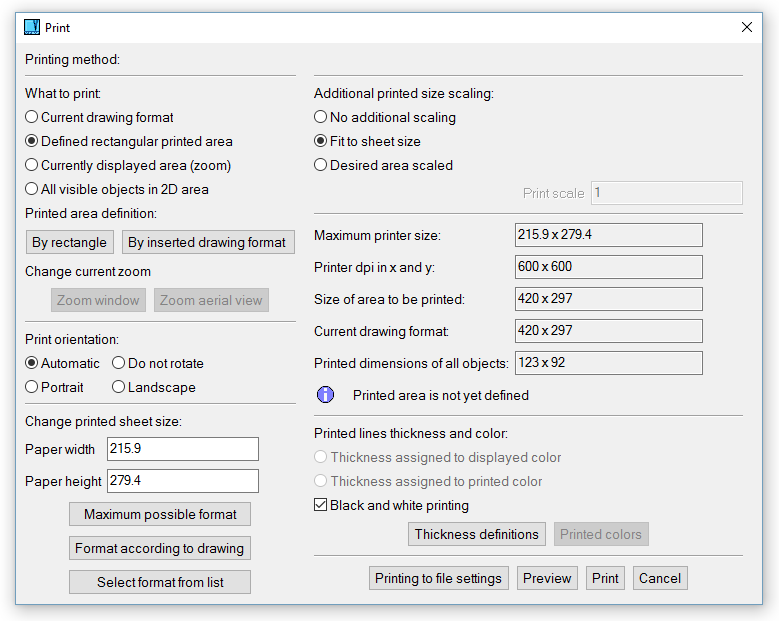Click into Paper width field
779x621 pixels.
point(182,449)
